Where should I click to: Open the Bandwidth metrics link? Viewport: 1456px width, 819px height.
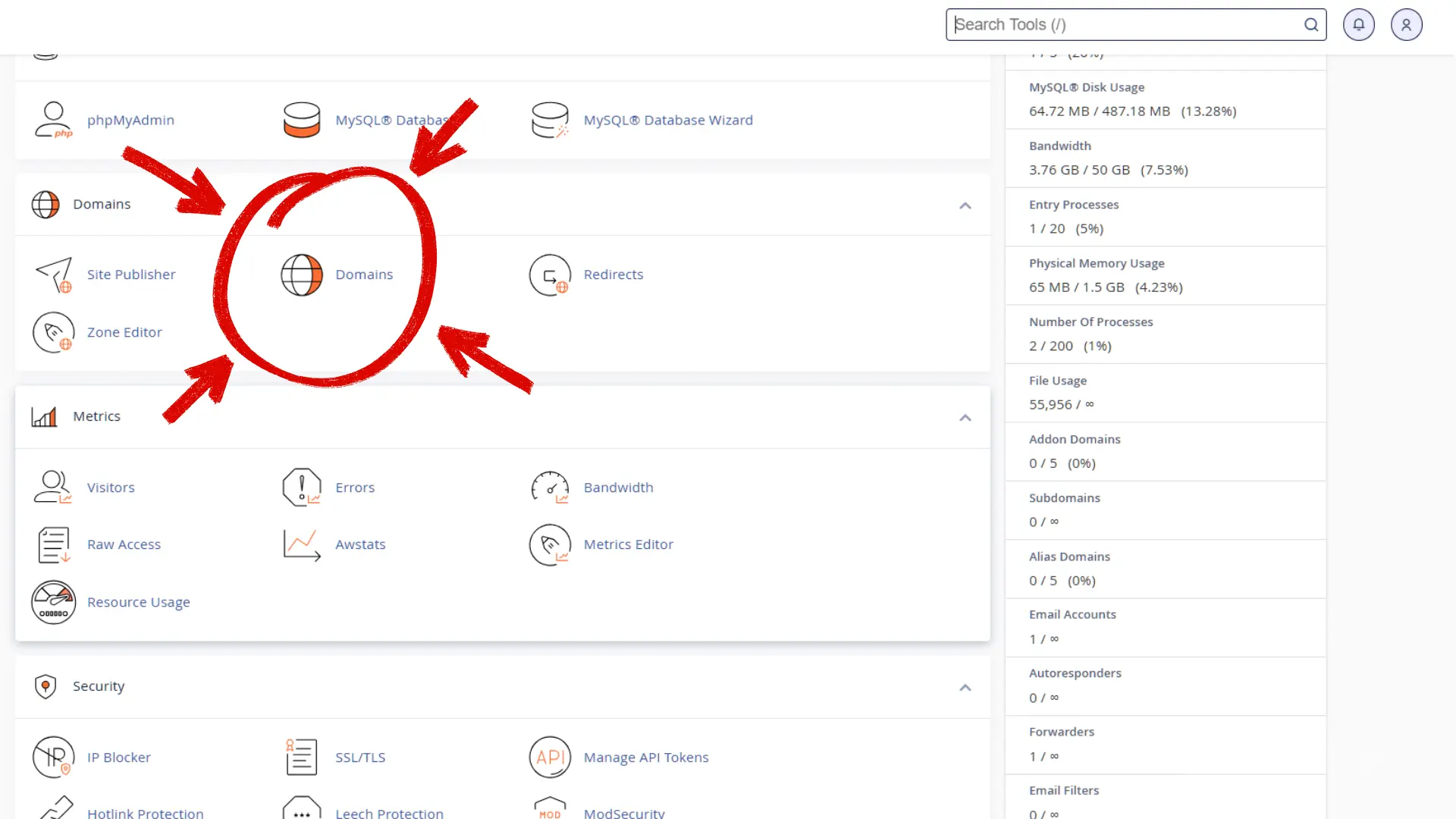tap(618, 488)
